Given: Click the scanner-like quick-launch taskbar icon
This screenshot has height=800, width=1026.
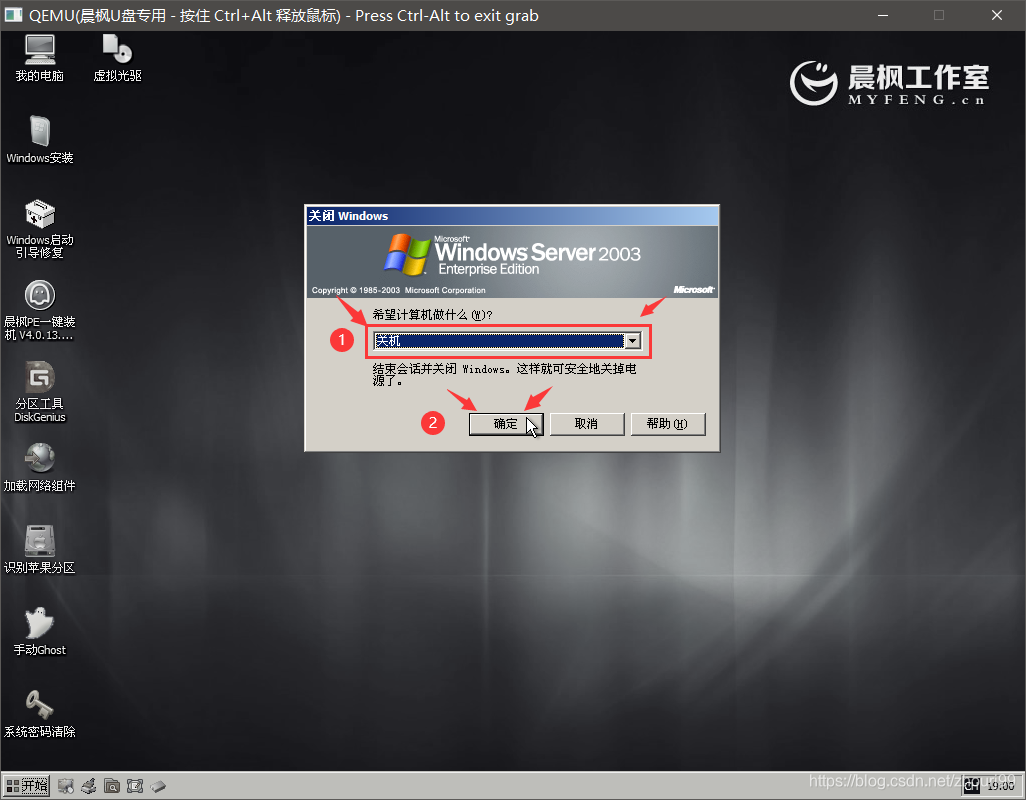Looking at the screenshot, I should (89, 786).
